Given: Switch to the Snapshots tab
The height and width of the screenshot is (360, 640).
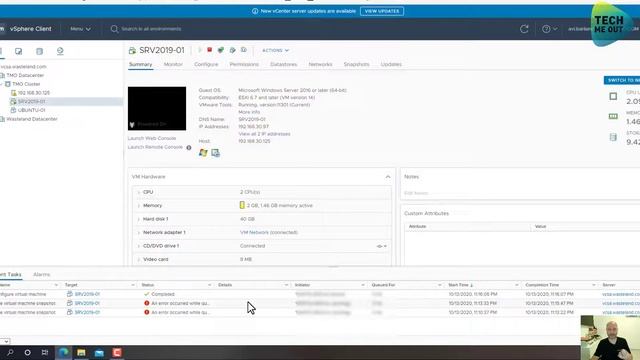Looking at the screenshot, I should point(356,64).
